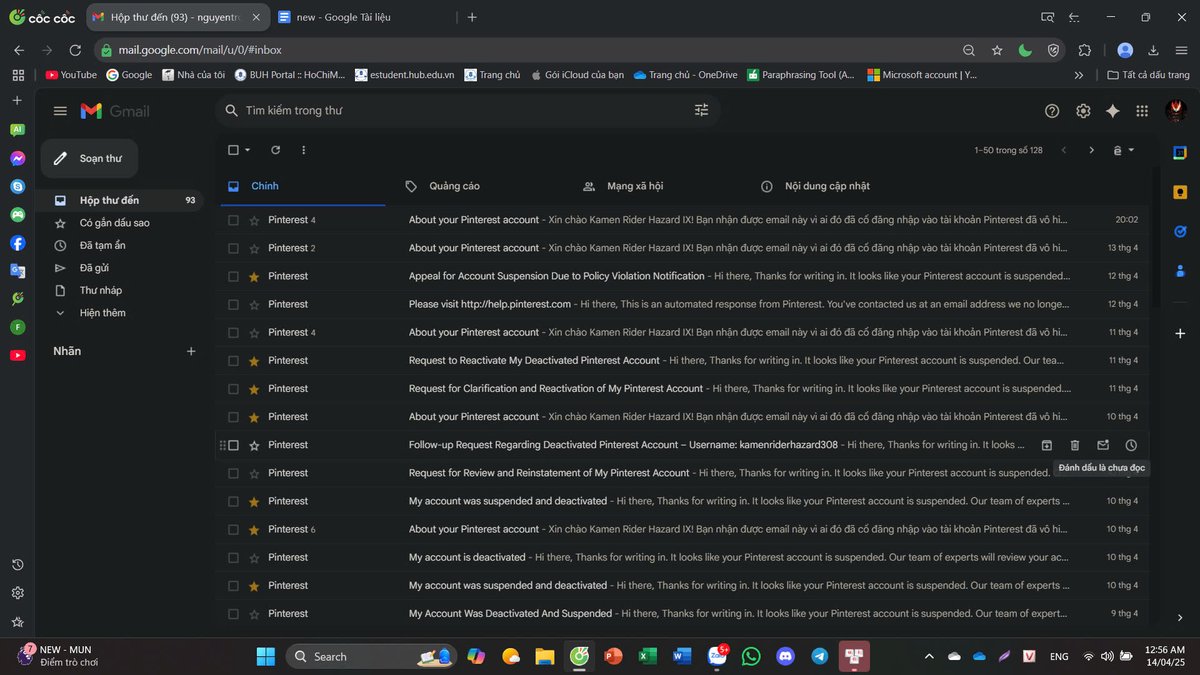Open search filter options icon
This screenshot has width=1200, height=675.
[x=701, y=110]
